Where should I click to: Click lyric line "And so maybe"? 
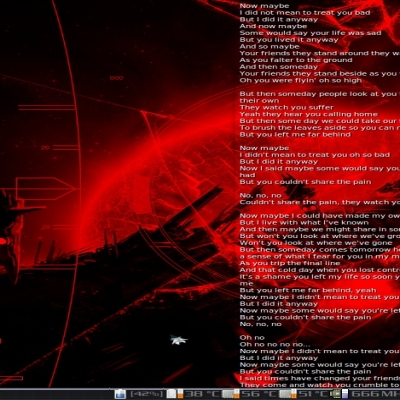click(x=269, y=47)
